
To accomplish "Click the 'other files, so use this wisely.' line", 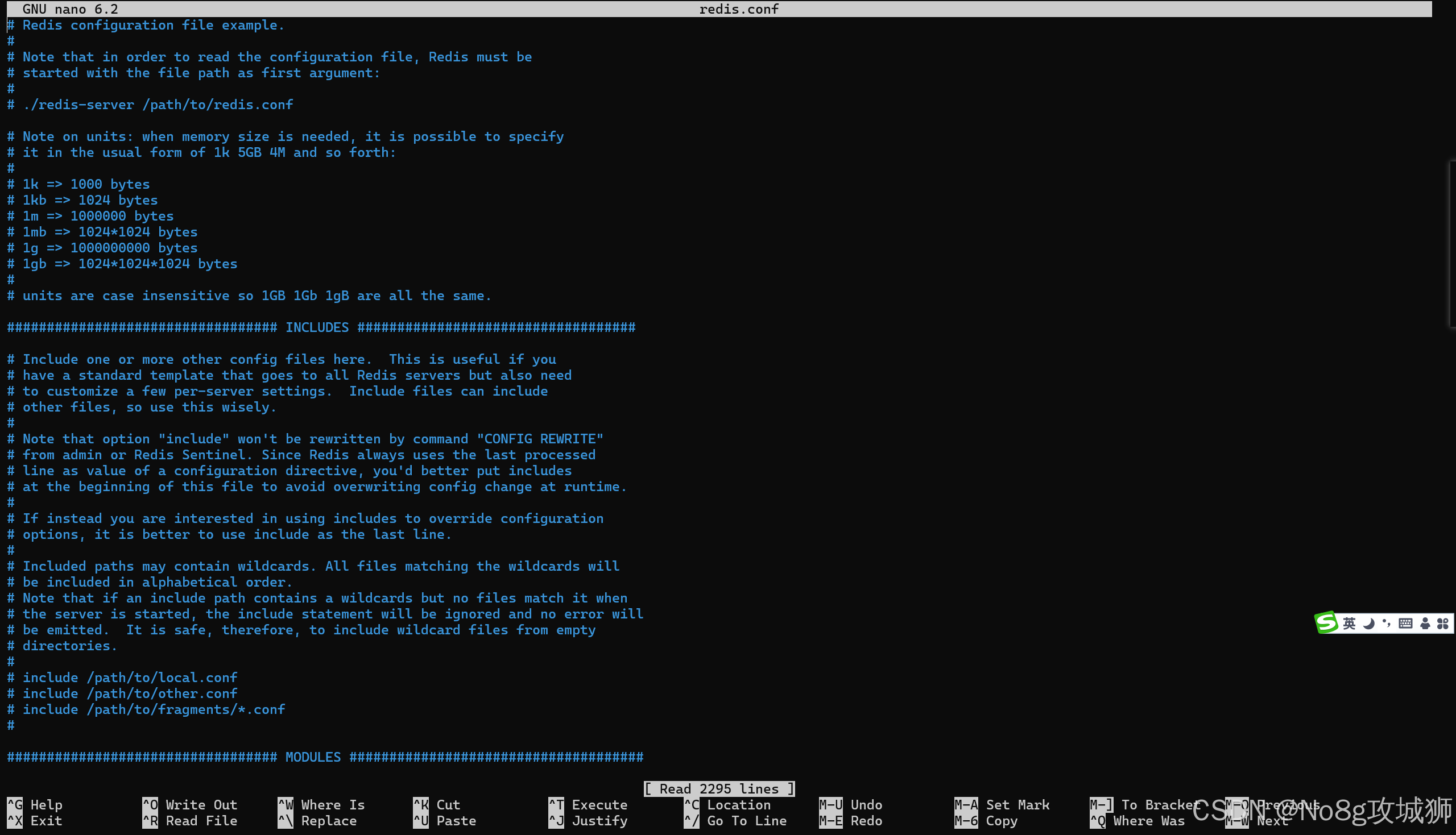I will pos(142,407).
